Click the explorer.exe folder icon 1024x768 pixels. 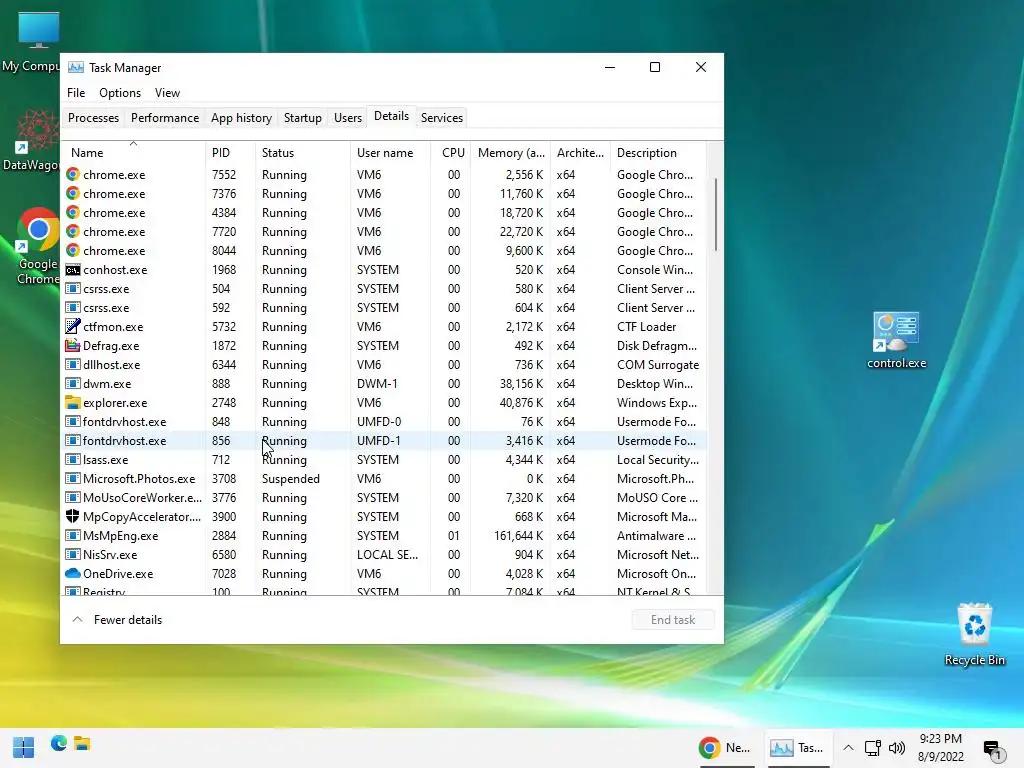[x=72, y=402]
